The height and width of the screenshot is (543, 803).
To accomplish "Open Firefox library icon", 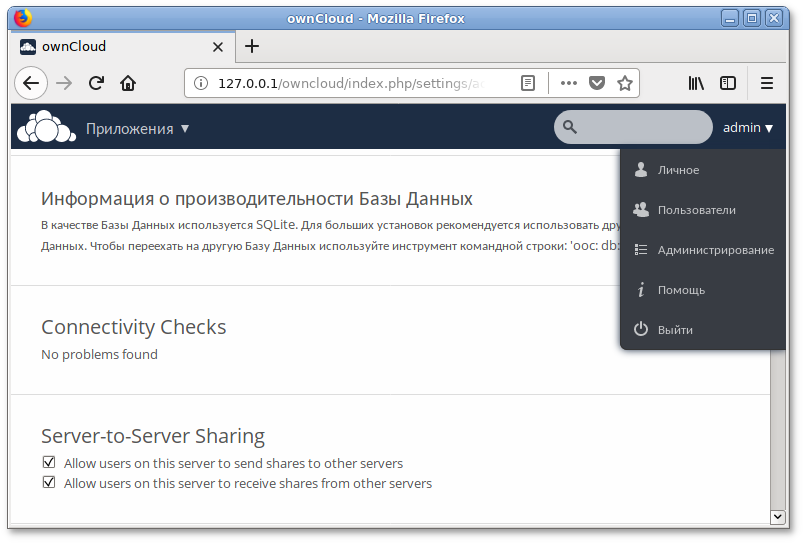I will (x=696, y=83).
